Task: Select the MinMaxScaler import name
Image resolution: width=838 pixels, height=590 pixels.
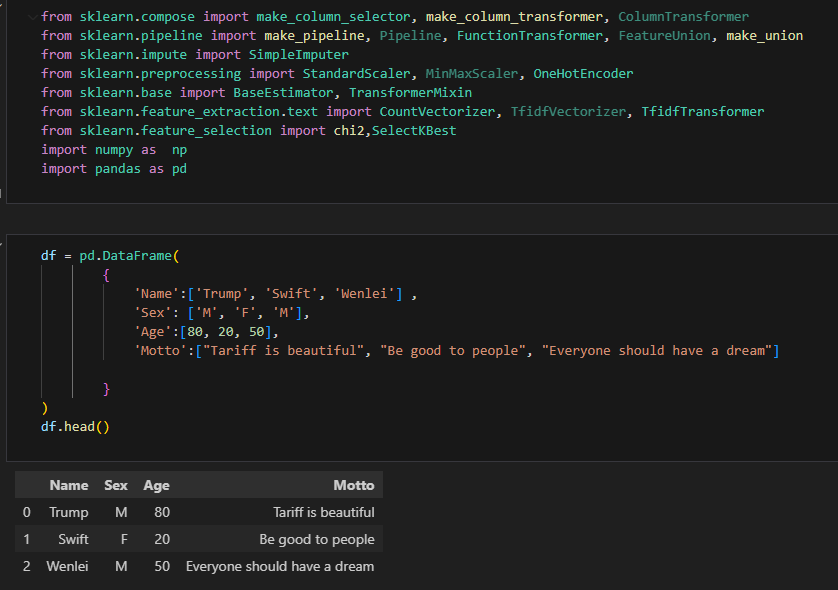Action: tap(472, 74)
